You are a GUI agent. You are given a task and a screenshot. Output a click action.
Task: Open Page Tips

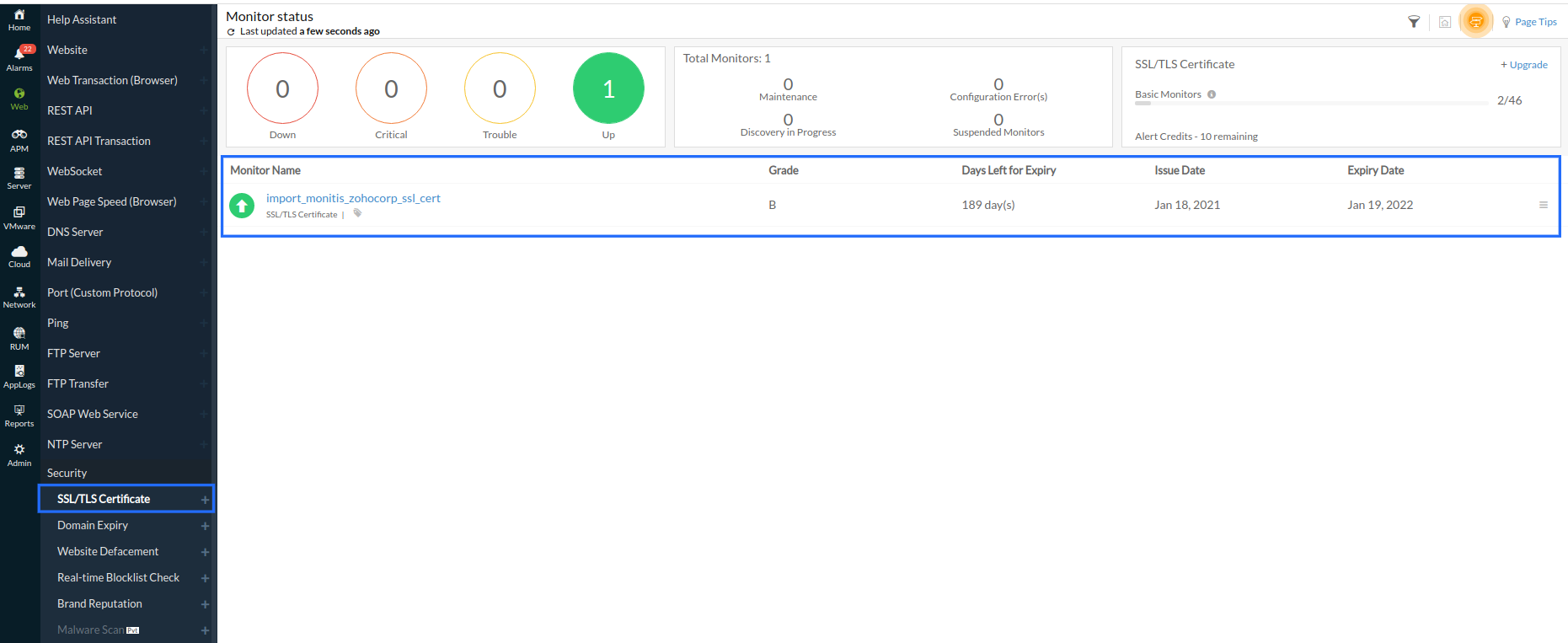[x=1529, y=22]
